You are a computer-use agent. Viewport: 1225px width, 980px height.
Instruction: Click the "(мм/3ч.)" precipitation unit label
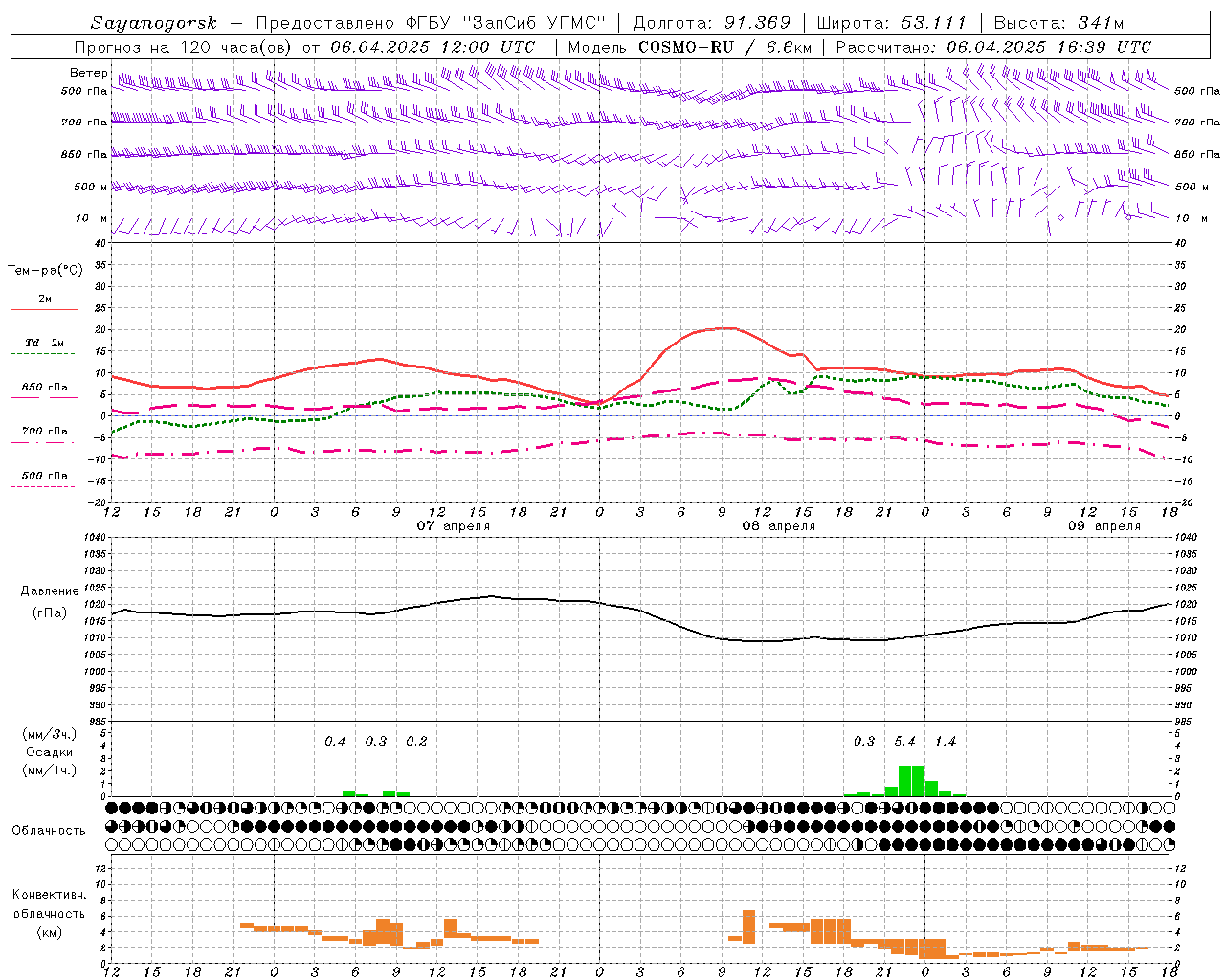pos(50,734)
